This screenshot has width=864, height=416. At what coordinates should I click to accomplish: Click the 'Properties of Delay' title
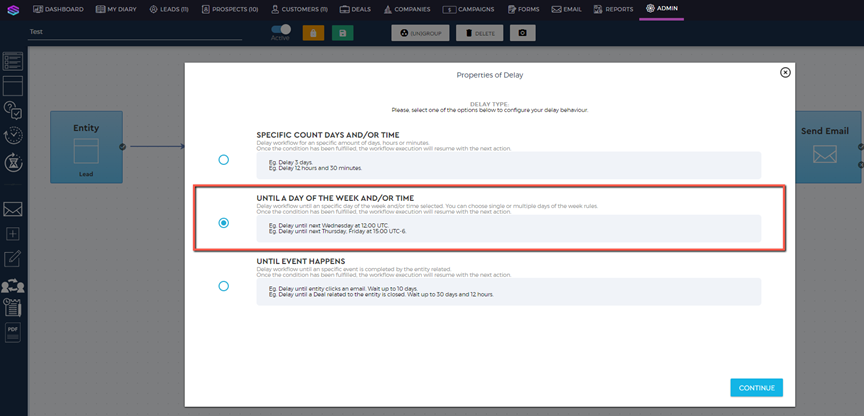pyautogui.click(x=490, y=75)
